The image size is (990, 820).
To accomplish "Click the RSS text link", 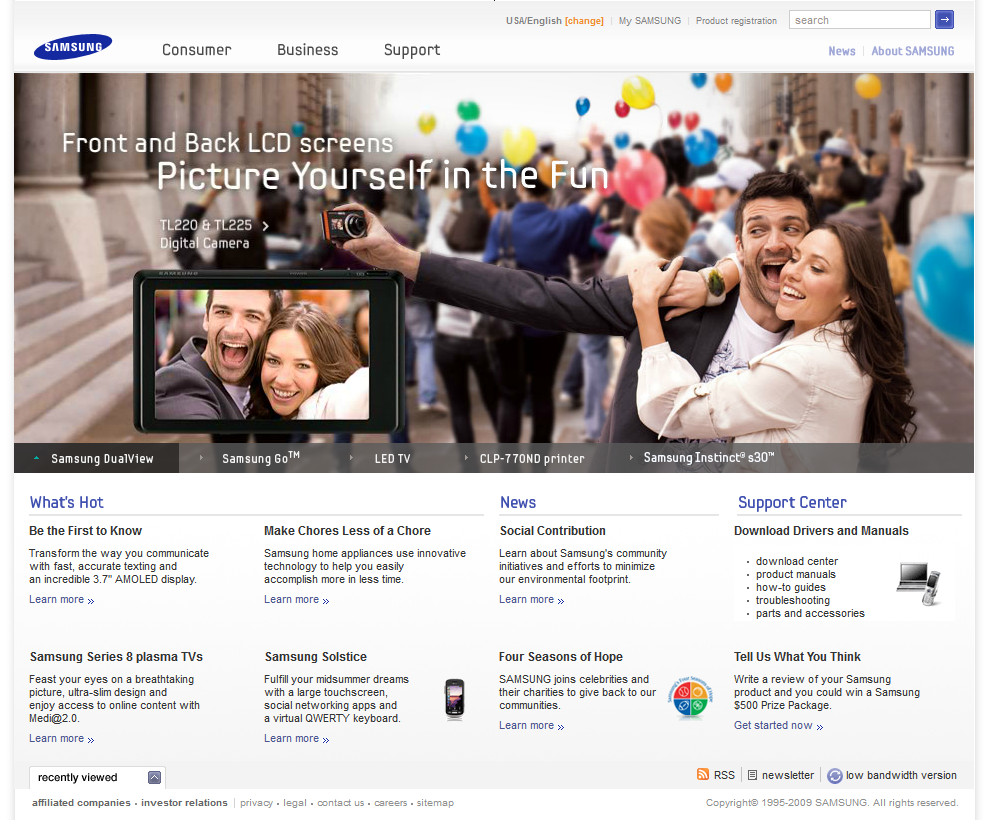I will click(724, 775).
